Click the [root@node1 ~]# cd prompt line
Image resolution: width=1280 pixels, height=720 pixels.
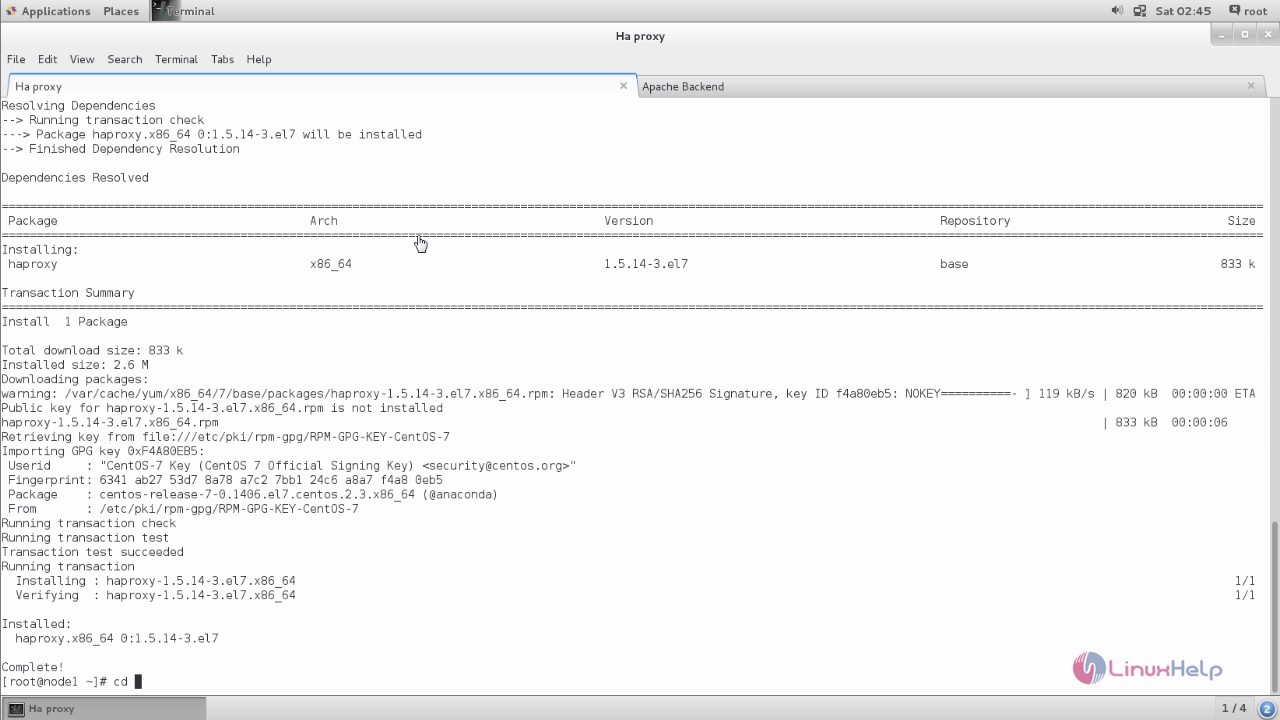[x=72, y=682]
